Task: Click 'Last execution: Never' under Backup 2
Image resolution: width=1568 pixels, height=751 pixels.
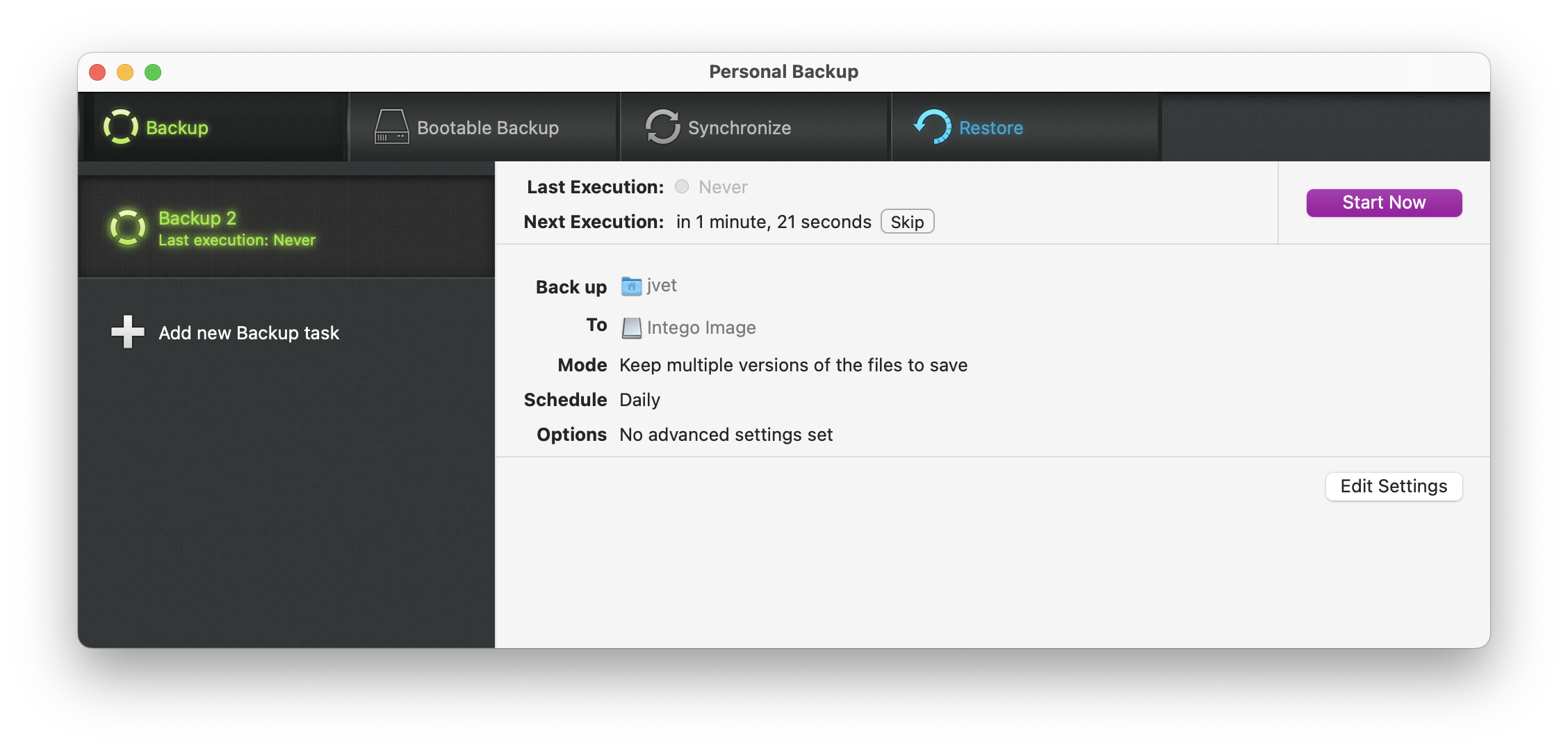Action: (x=237, y=240)
